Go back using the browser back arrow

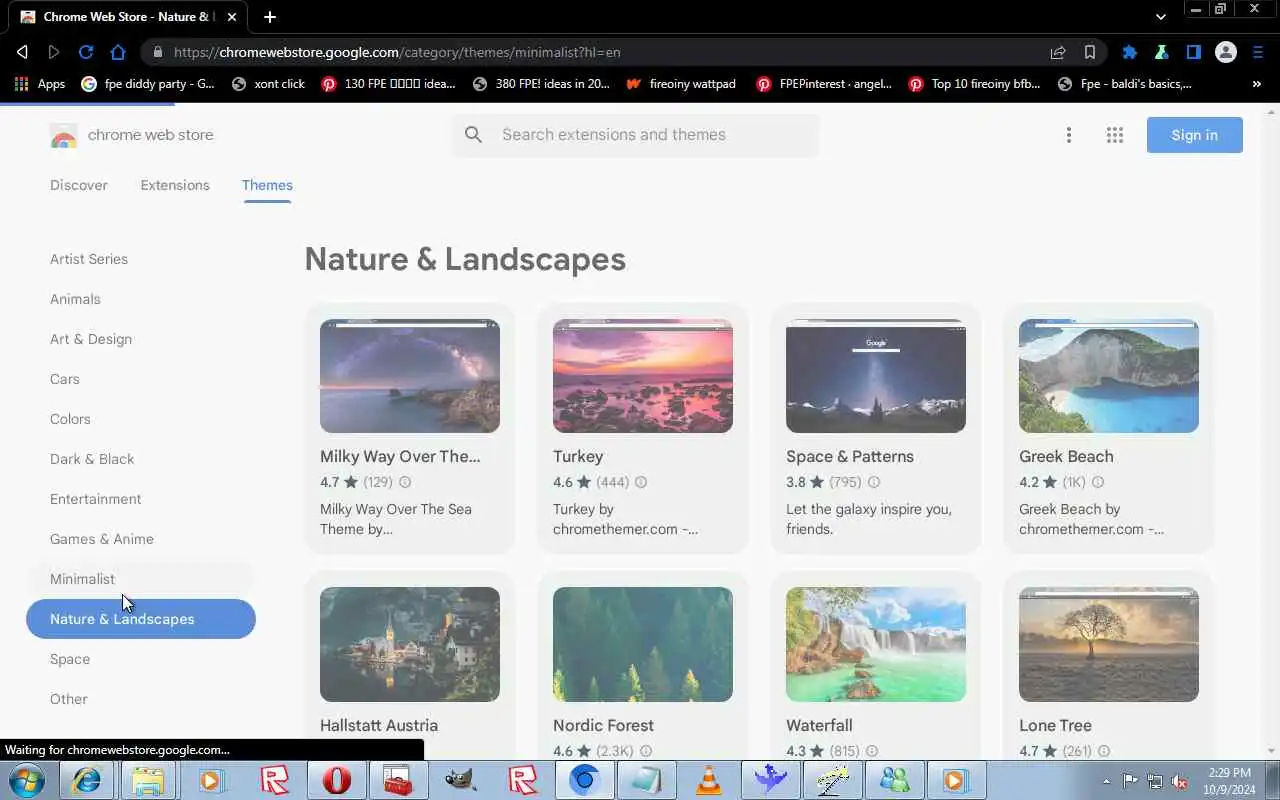point(22,52)
